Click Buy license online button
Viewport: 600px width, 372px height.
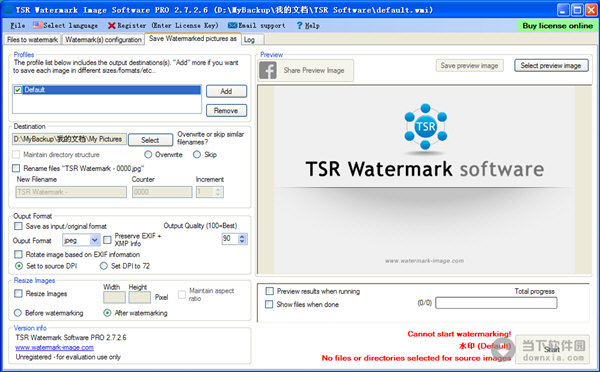(557, 26)
